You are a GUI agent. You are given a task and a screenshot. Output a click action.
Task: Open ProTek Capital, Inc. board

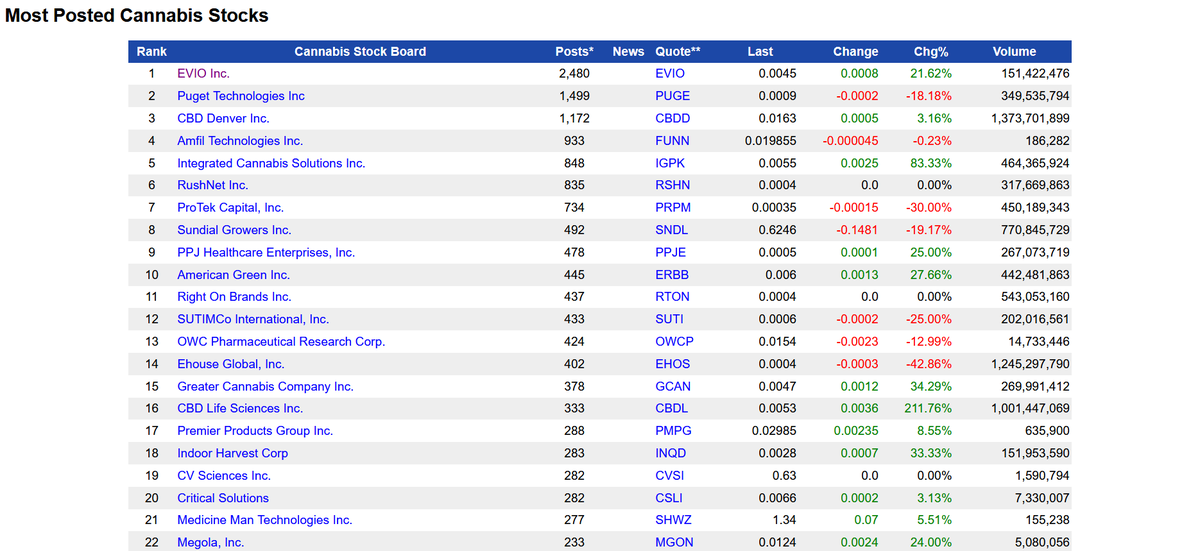click(230, 208)
